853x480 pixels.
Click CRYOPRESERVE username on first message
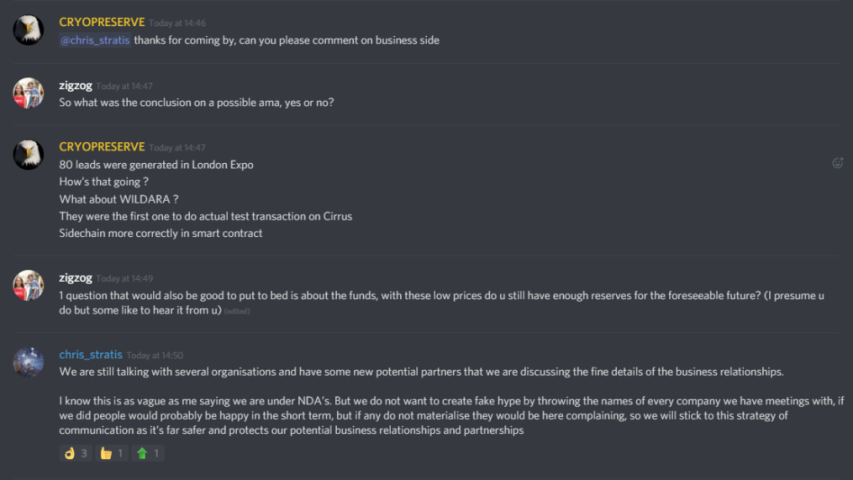coord(102,22)
